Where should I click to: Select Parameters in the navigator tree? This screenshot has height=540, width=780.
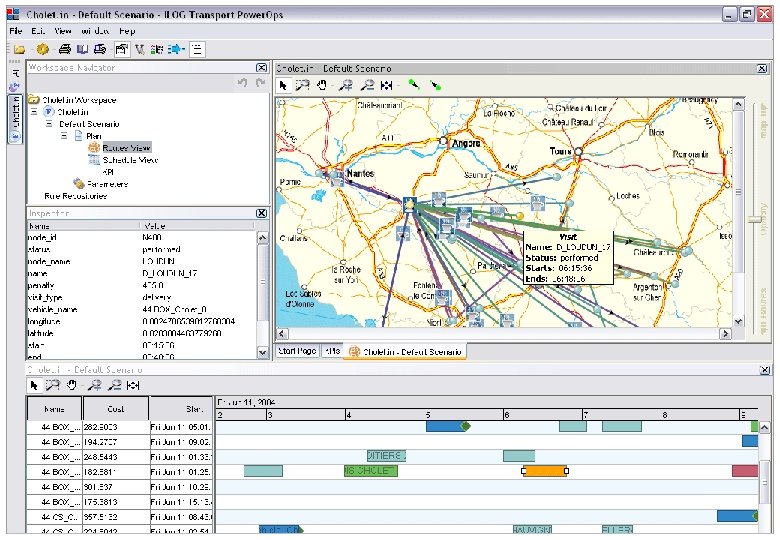point(107,184)
